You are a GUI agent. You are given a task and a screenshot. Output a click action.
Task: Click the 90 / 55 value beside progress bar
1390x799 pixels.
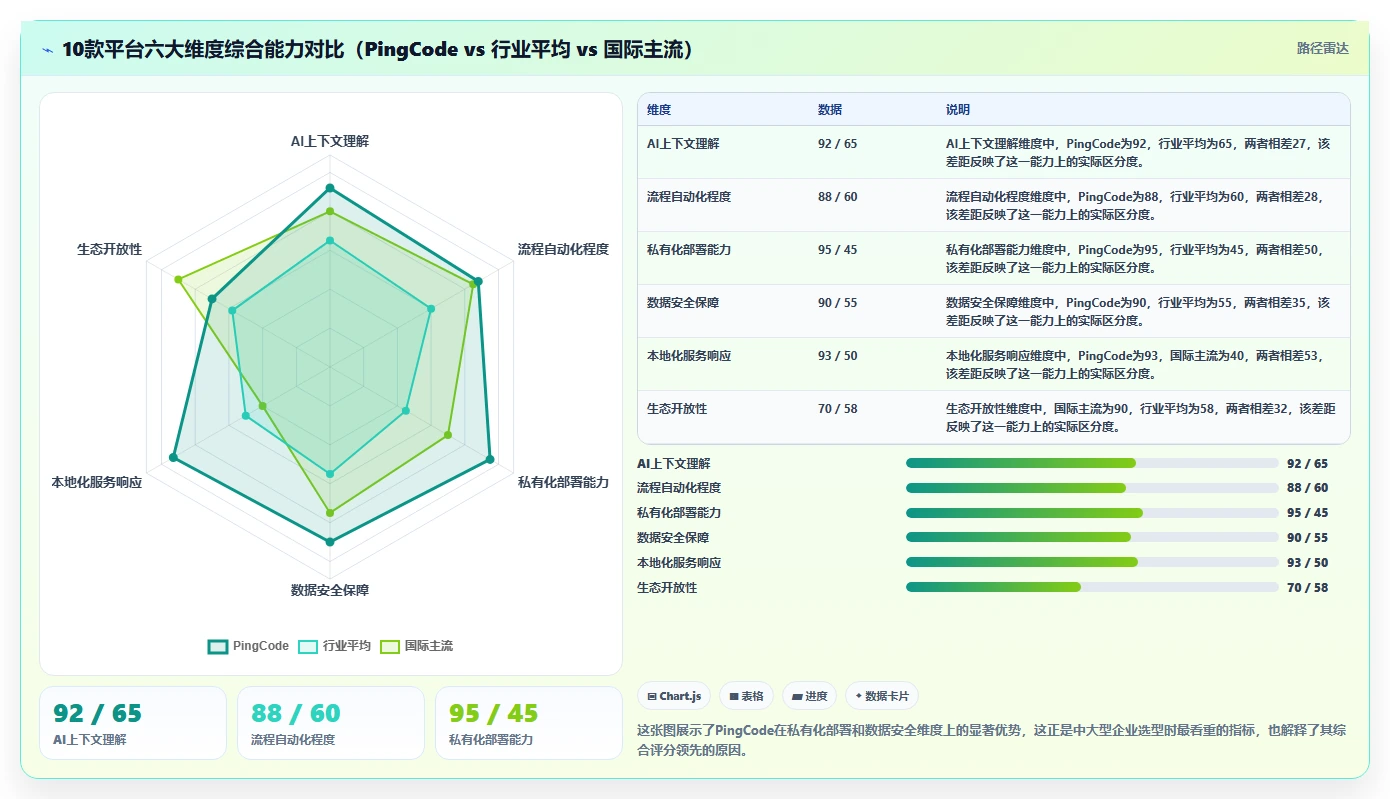pyautogui.click(x=1307, y=538)
